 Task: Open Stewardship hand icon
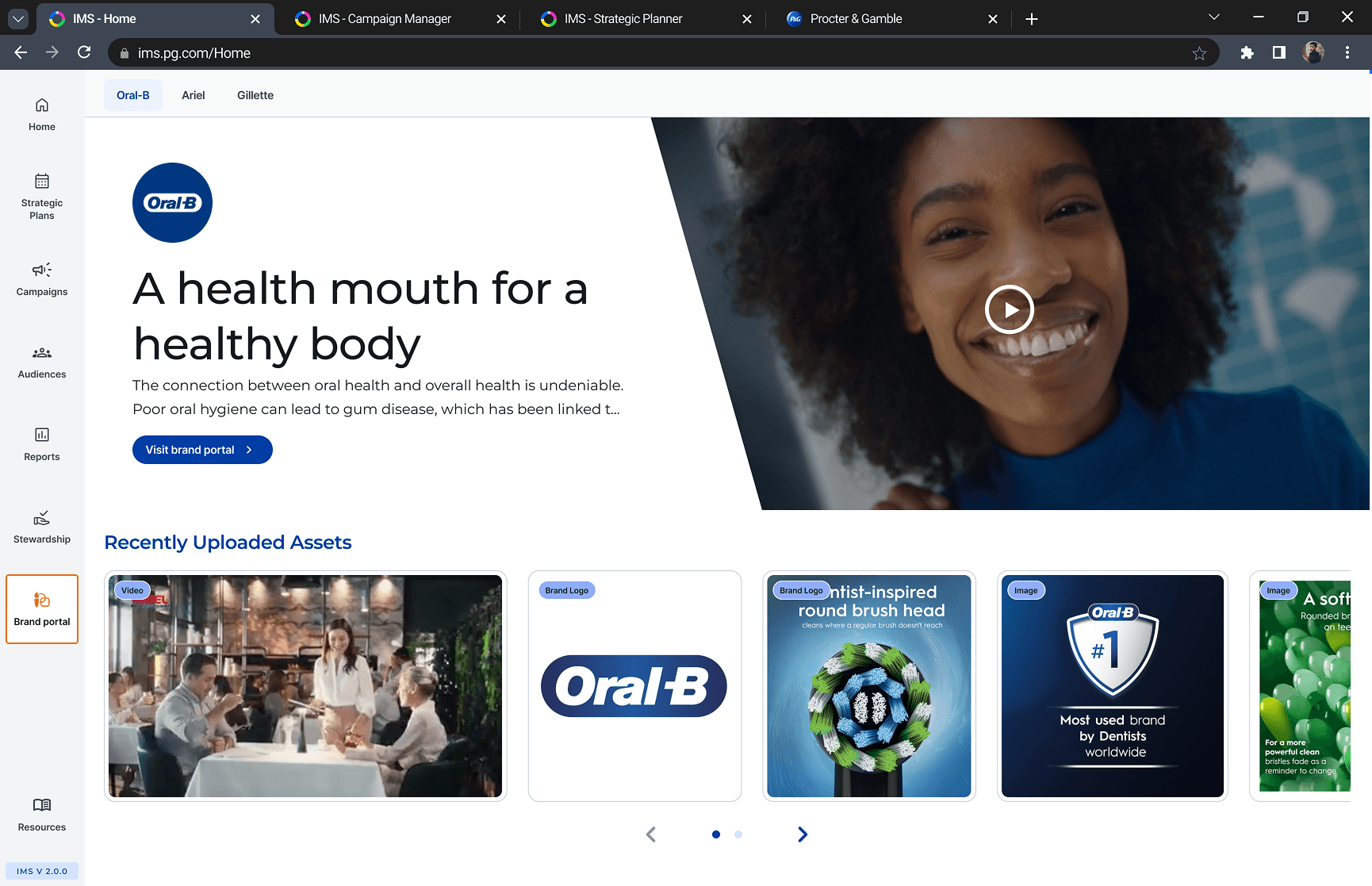click(x=42, y=518)
